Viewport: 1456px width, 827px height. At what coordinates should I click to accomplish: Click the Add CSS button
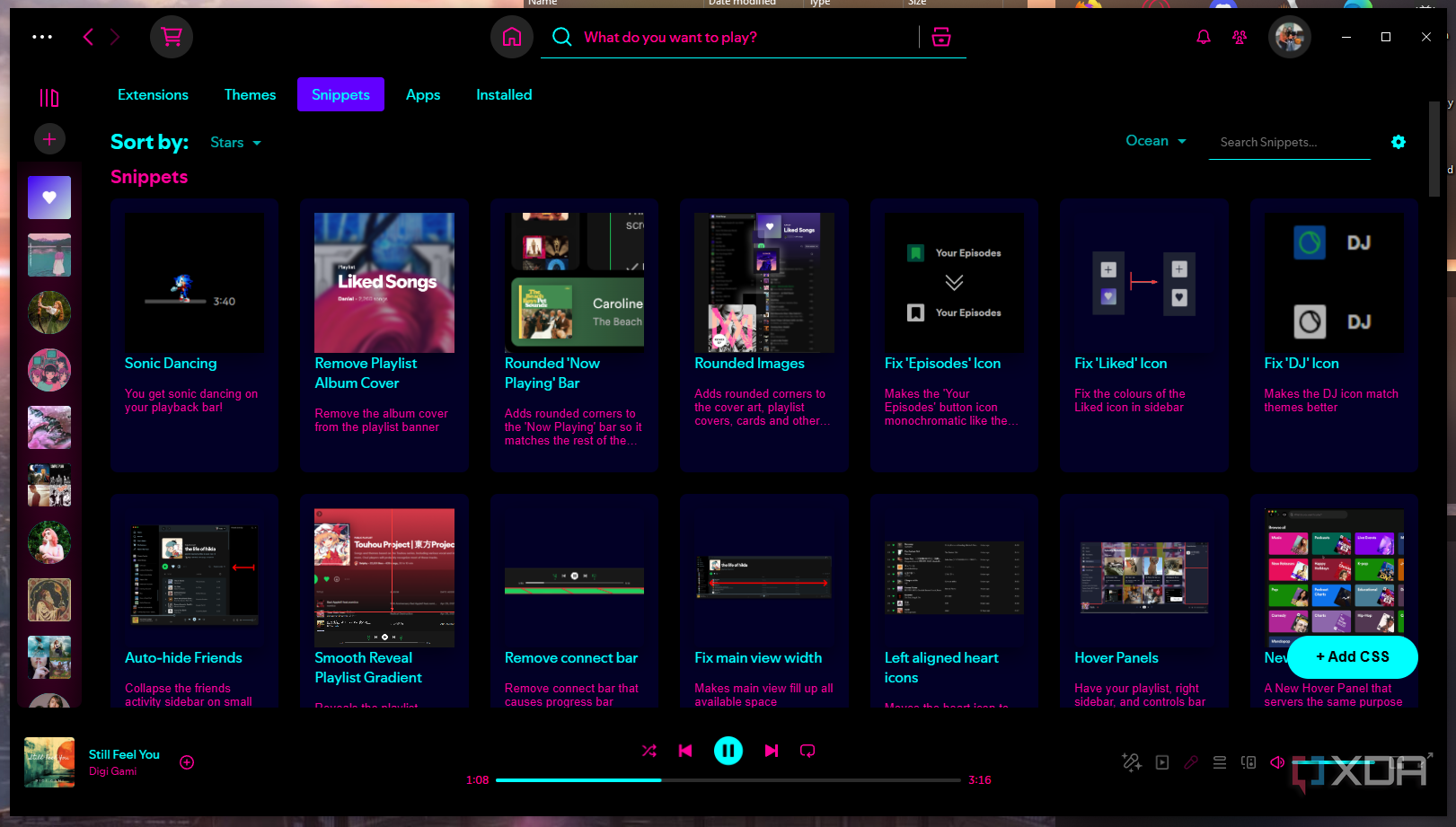pyautogui.click(x=1353, y=657)
